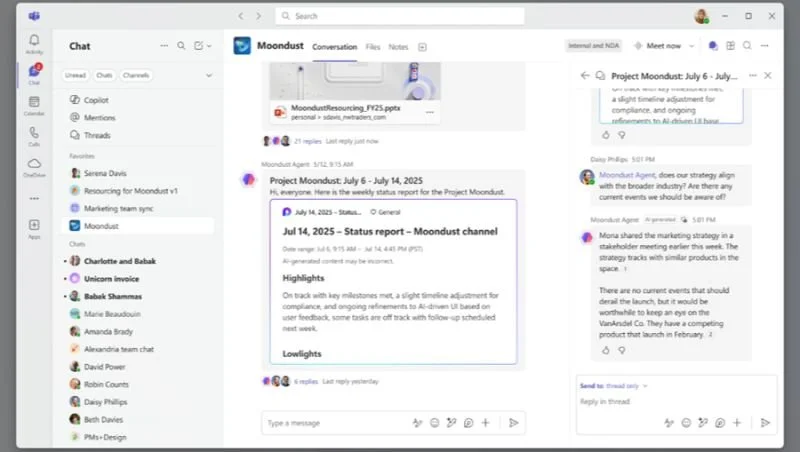800x452 pixels.
Task: Open Chat pane more options ellipsis
Action: click(164, 46)
